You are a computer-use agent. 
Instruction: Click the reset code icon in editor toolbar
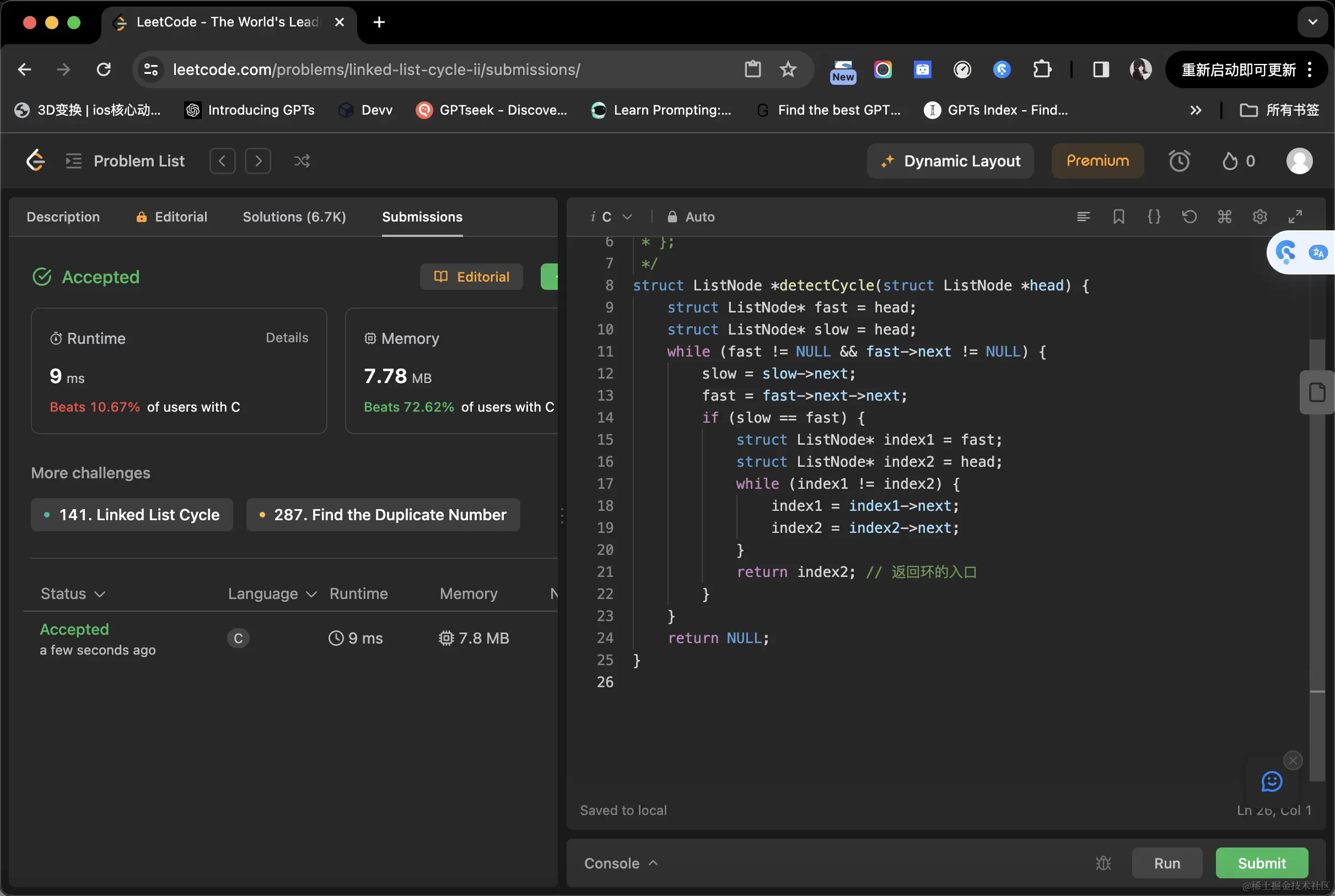(1189, 217)
